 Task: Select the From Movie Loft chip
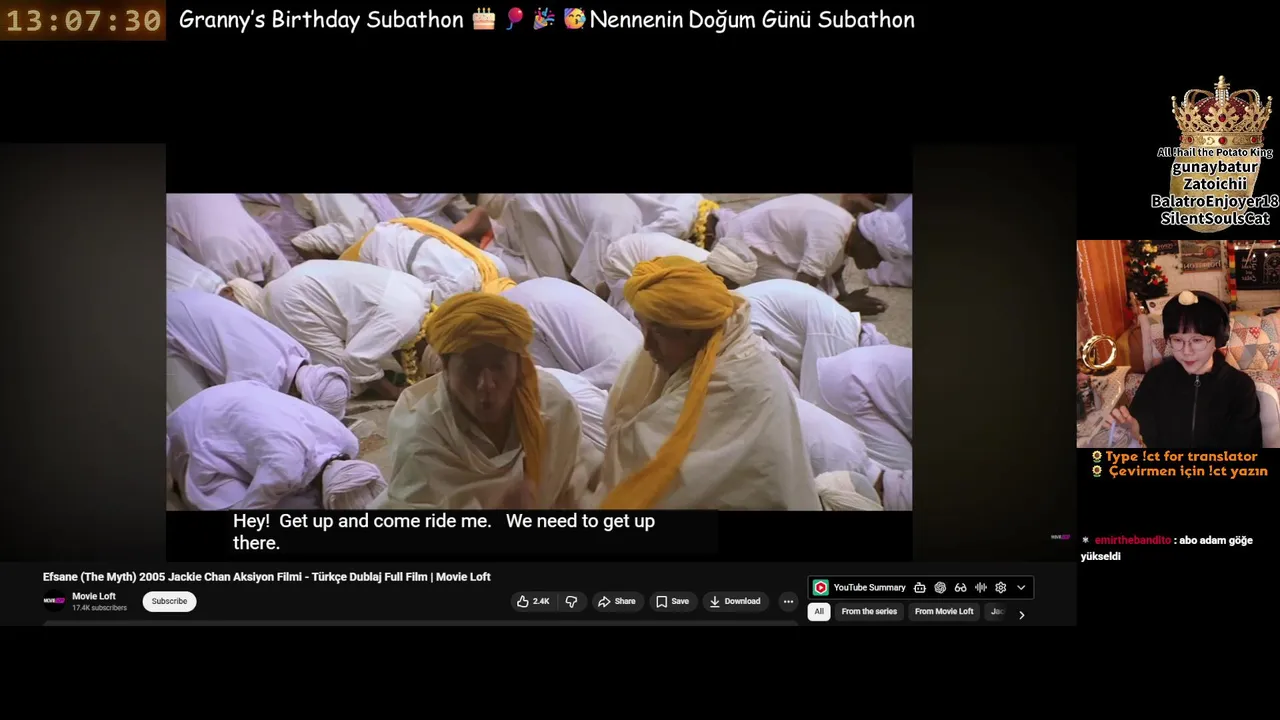[944, 611]
